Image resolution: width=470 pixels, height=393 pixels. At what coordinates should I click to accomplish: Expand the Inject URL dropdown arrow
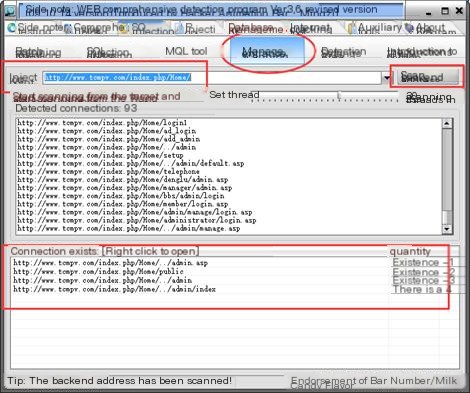coord(387,78)
